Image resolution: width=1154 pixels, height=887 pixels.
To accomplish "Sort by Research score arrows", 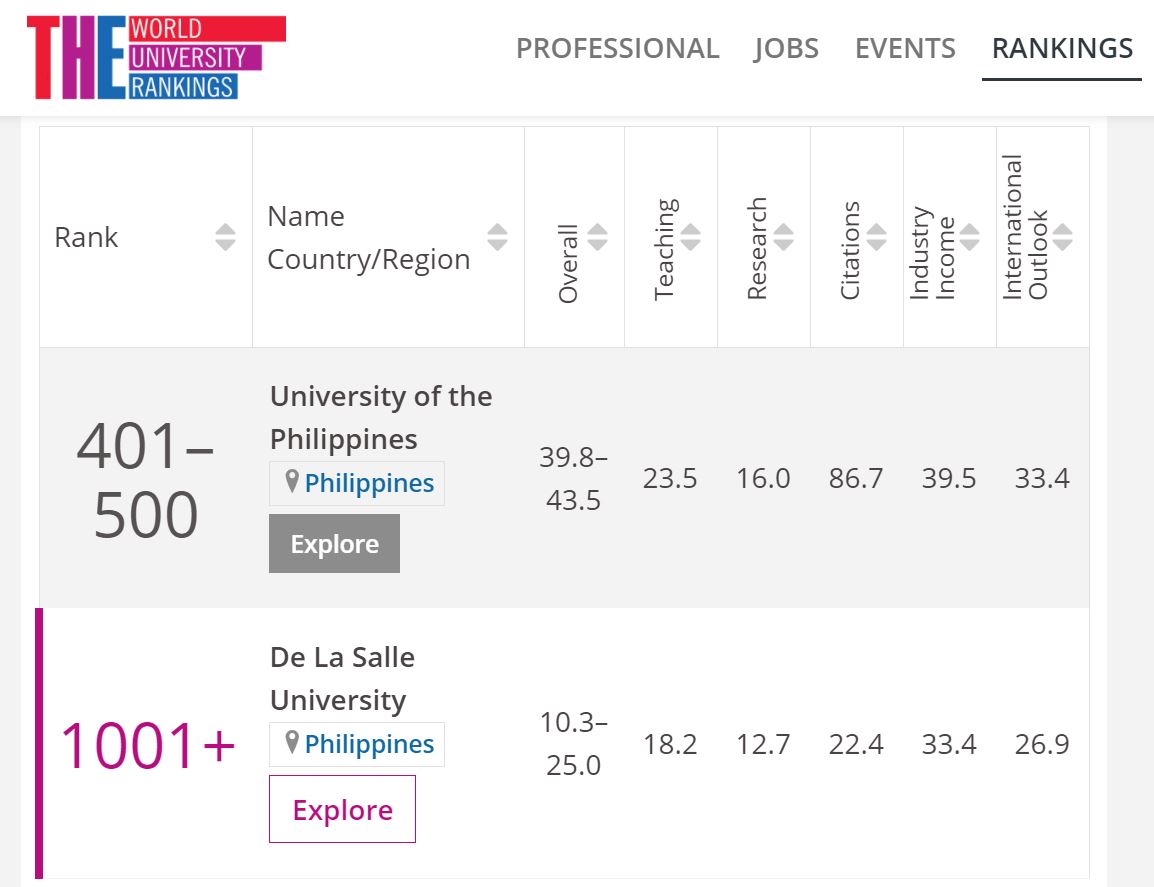I will [784, 237].
